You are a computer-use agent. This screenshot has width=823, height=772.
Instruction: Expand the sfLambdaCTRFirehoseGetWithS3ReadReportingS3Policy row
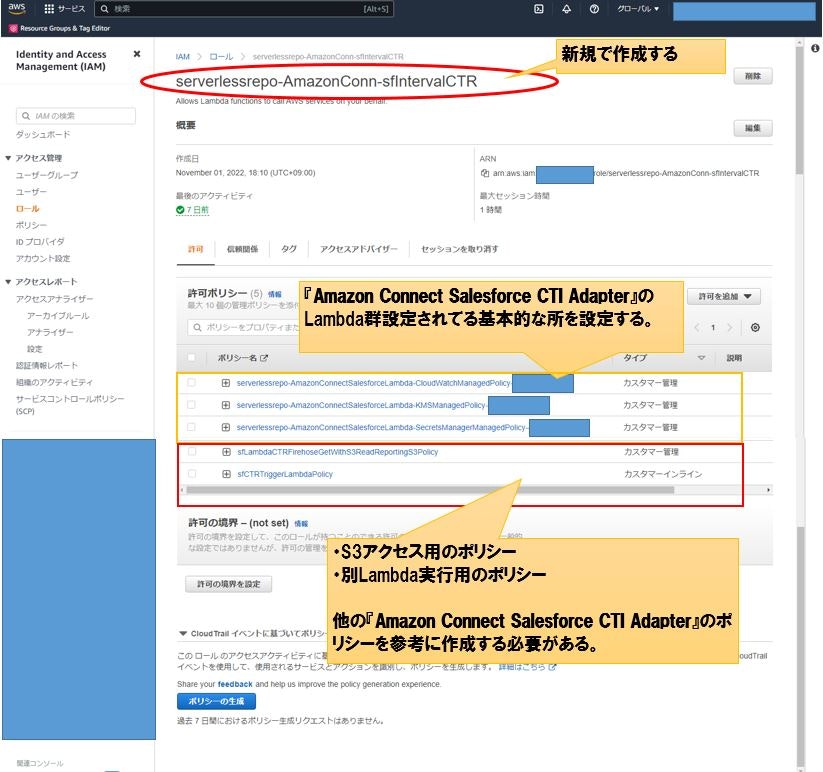[226, 452]
